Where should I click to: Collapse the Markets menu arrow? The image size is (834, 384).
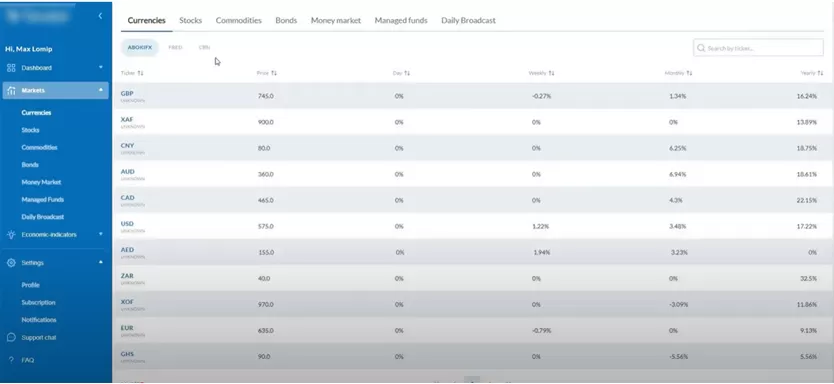(101, 90)
